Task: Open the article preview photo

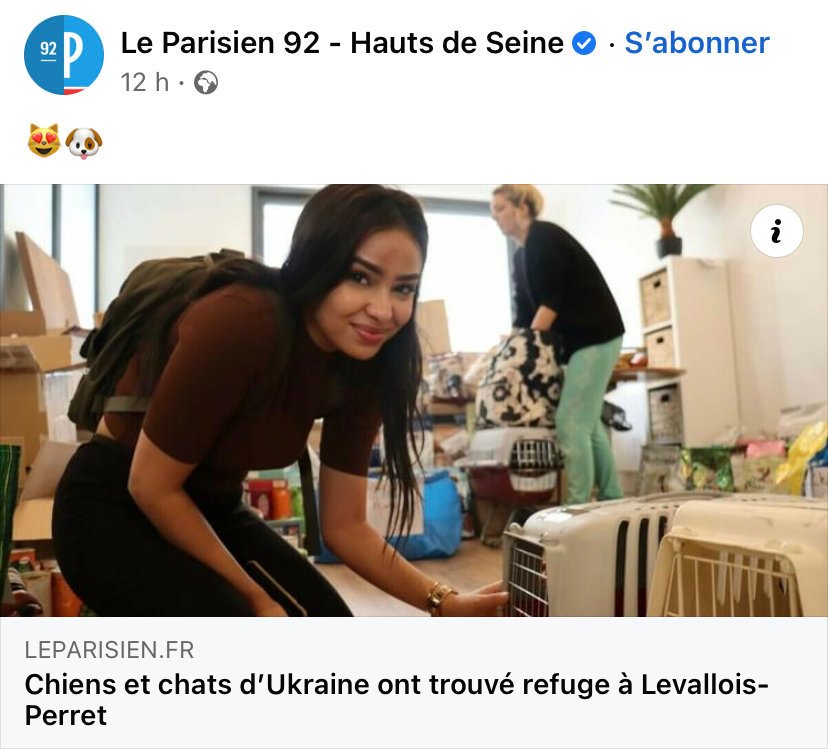Action: click(414, 400)
